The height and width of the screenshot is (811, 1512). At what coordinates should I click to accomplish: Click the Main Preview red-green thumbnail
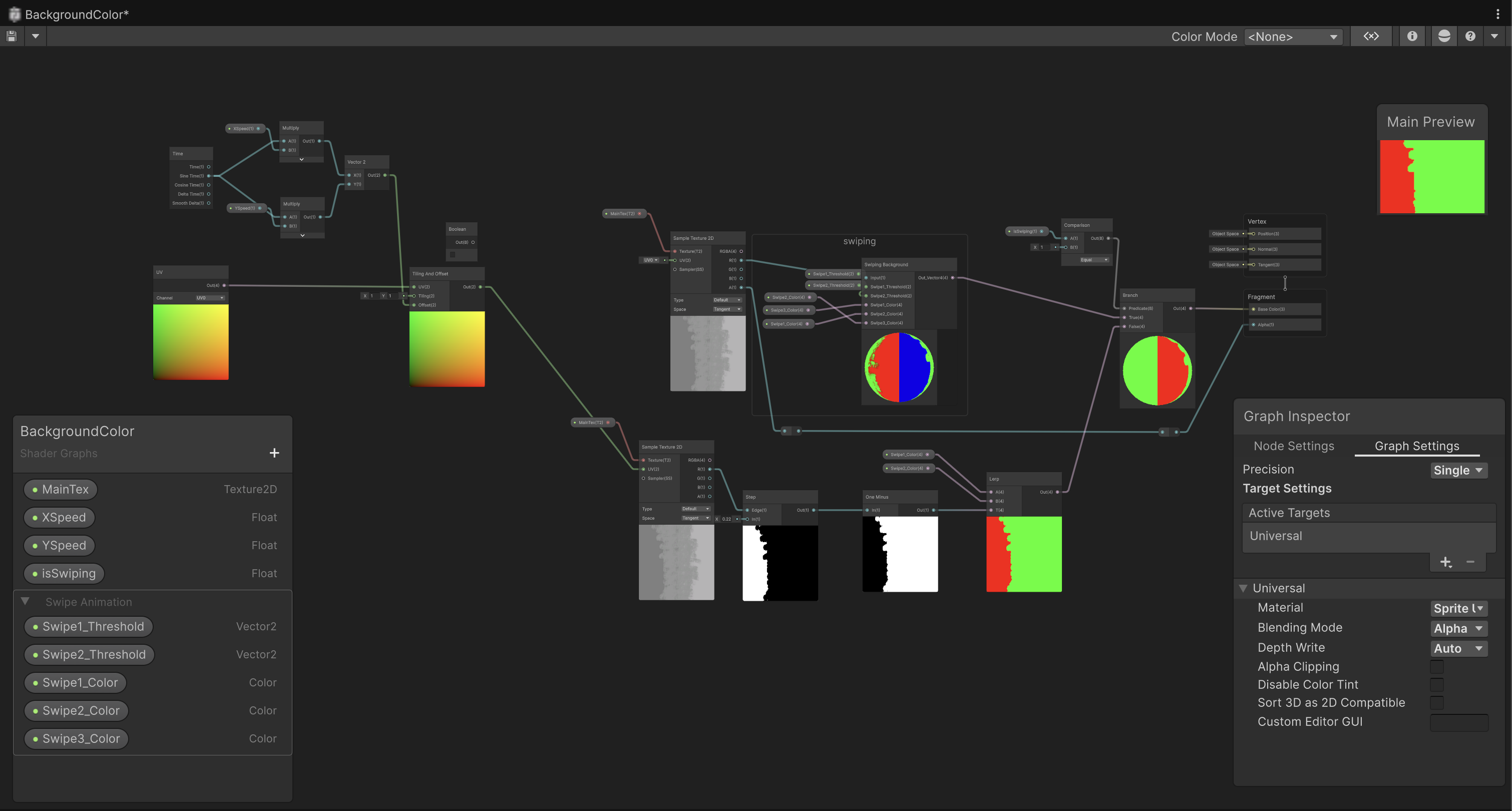click(x=1431, y=177)
